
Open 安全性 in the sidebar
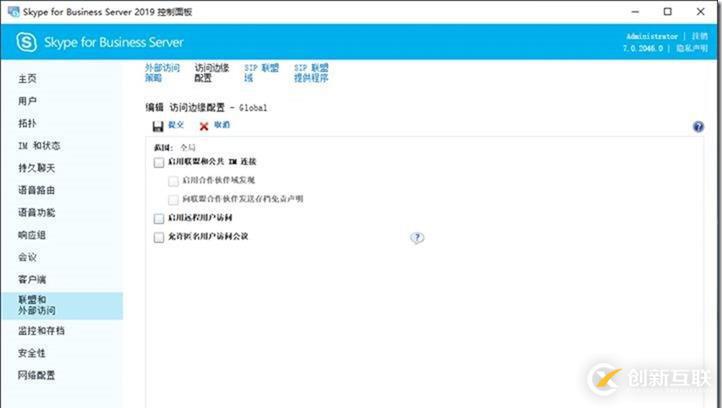click(x=32, y=353)
